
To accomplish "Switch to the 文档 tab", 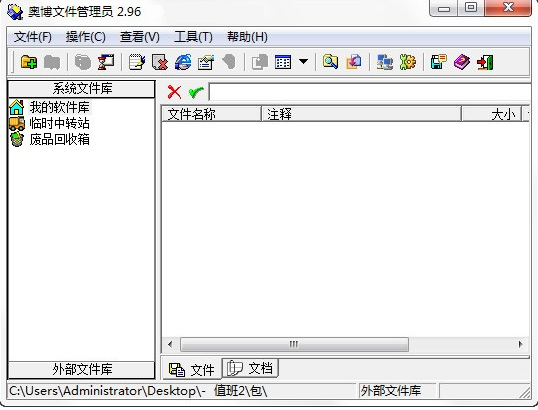I will [250, 368].
